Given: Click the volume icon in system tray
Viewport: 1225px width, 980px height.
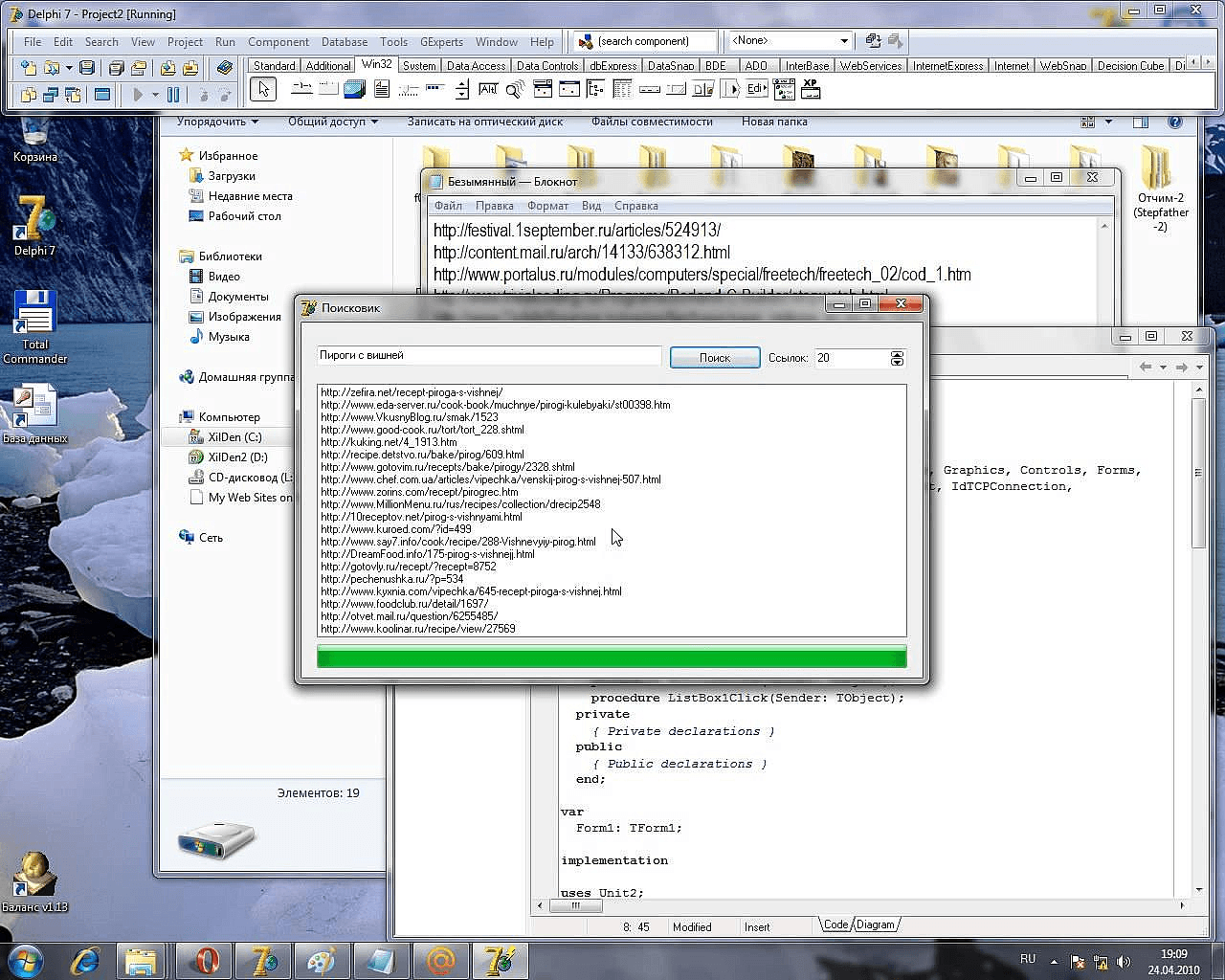Looking at the screenshot, I should pyautogui.click(x=1125, y=962).
